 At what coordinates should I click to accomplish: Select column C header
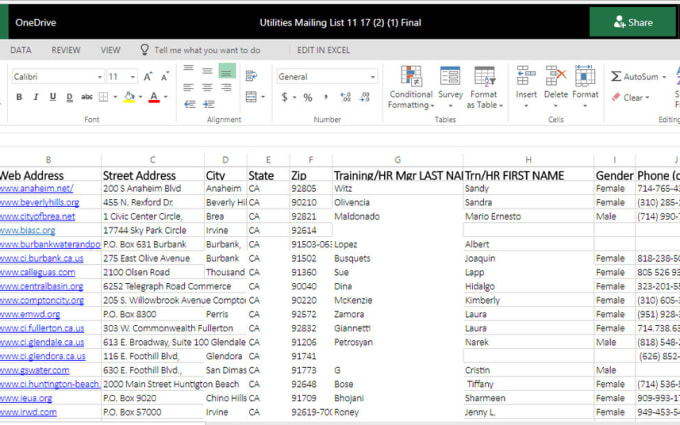153,160
